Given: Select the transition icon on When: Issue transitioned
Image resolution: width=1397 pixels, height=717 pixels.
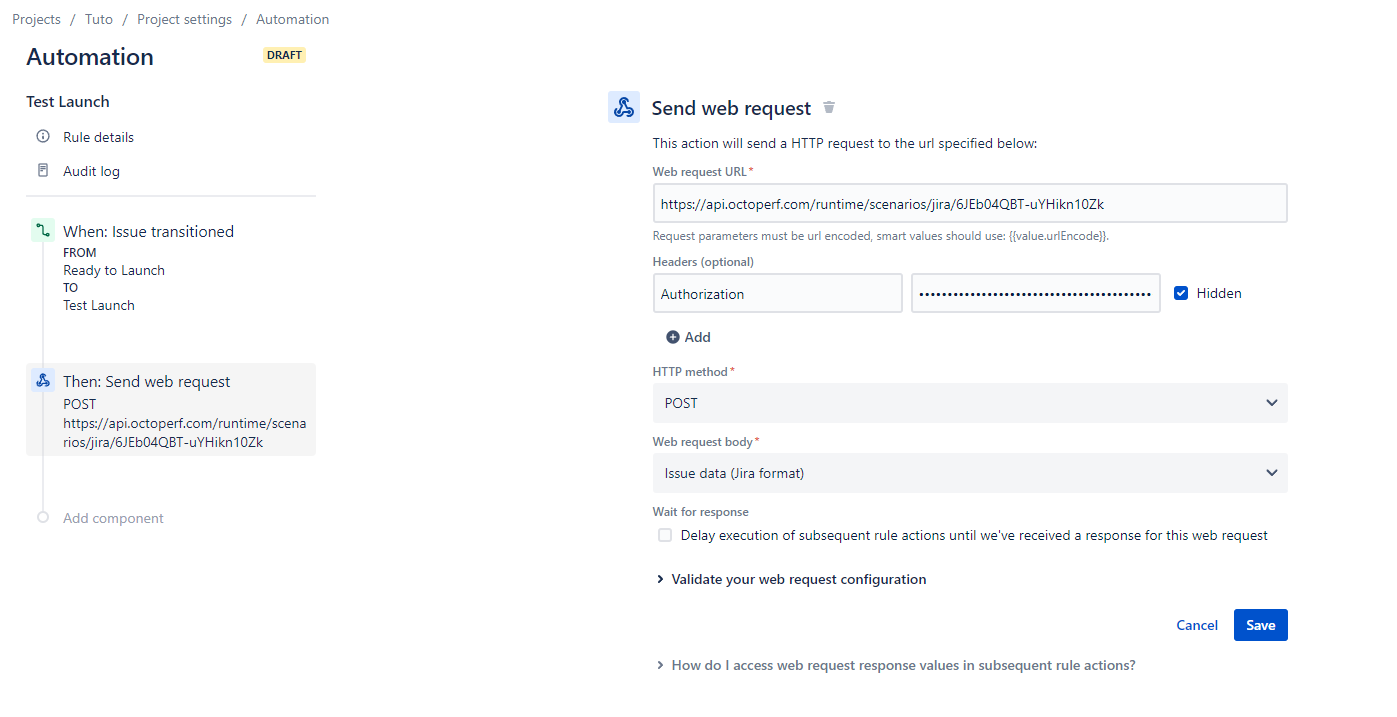Looking at the screenshot, I should click(x=43, y=230).
